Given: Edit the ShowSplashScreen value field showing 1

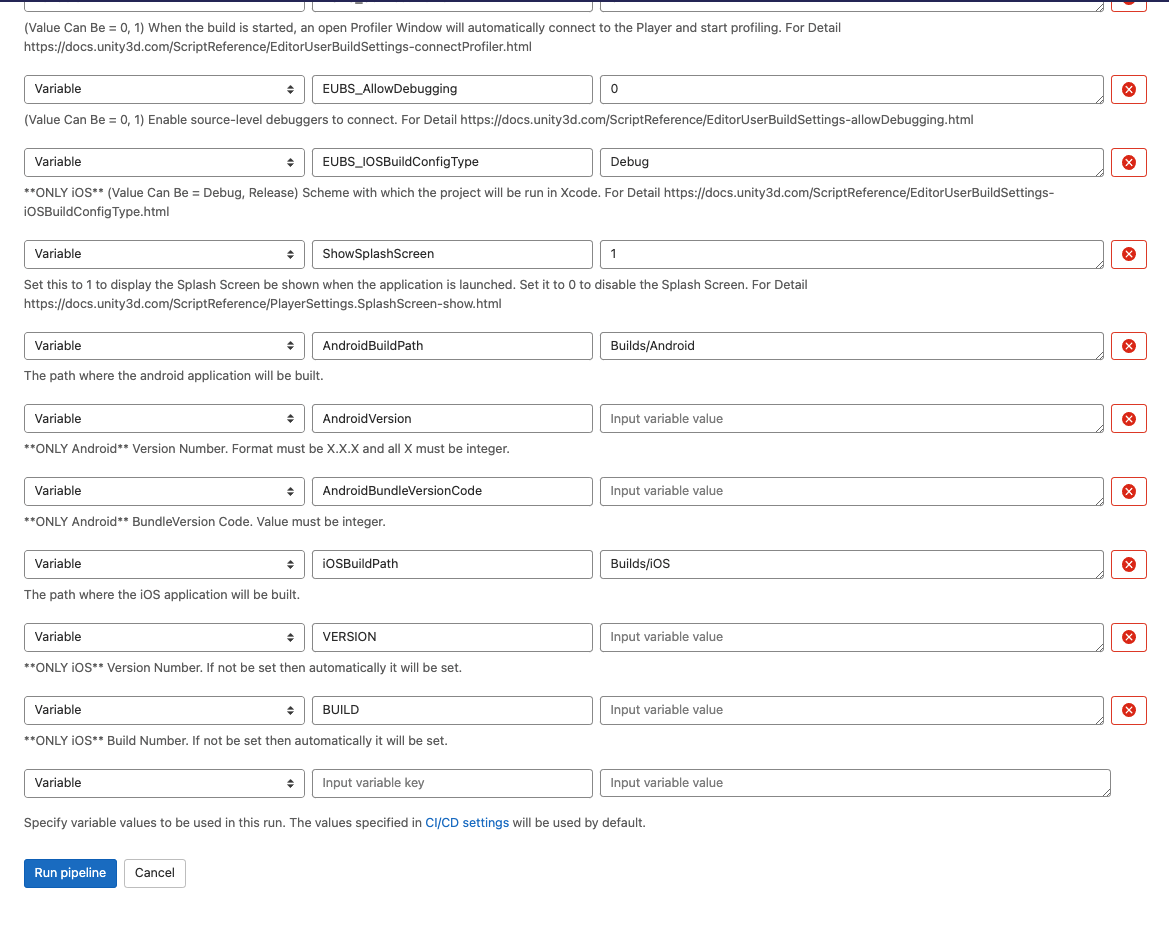Looking at the screenshot, I should 851,254.
